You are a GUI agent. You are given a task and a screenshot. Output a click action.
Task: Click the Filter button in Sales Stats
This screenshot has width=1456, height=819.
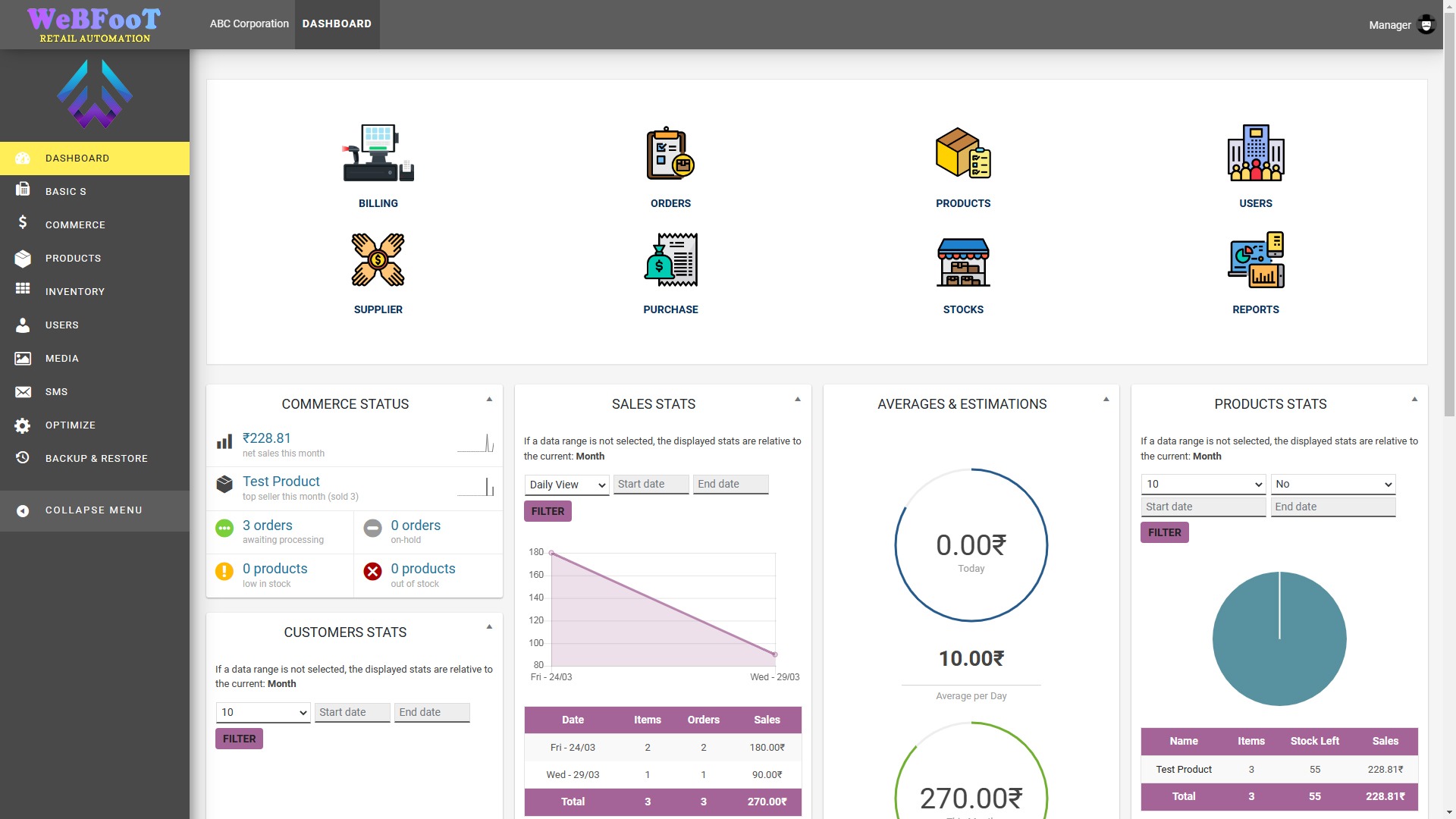tap(548, 511)
